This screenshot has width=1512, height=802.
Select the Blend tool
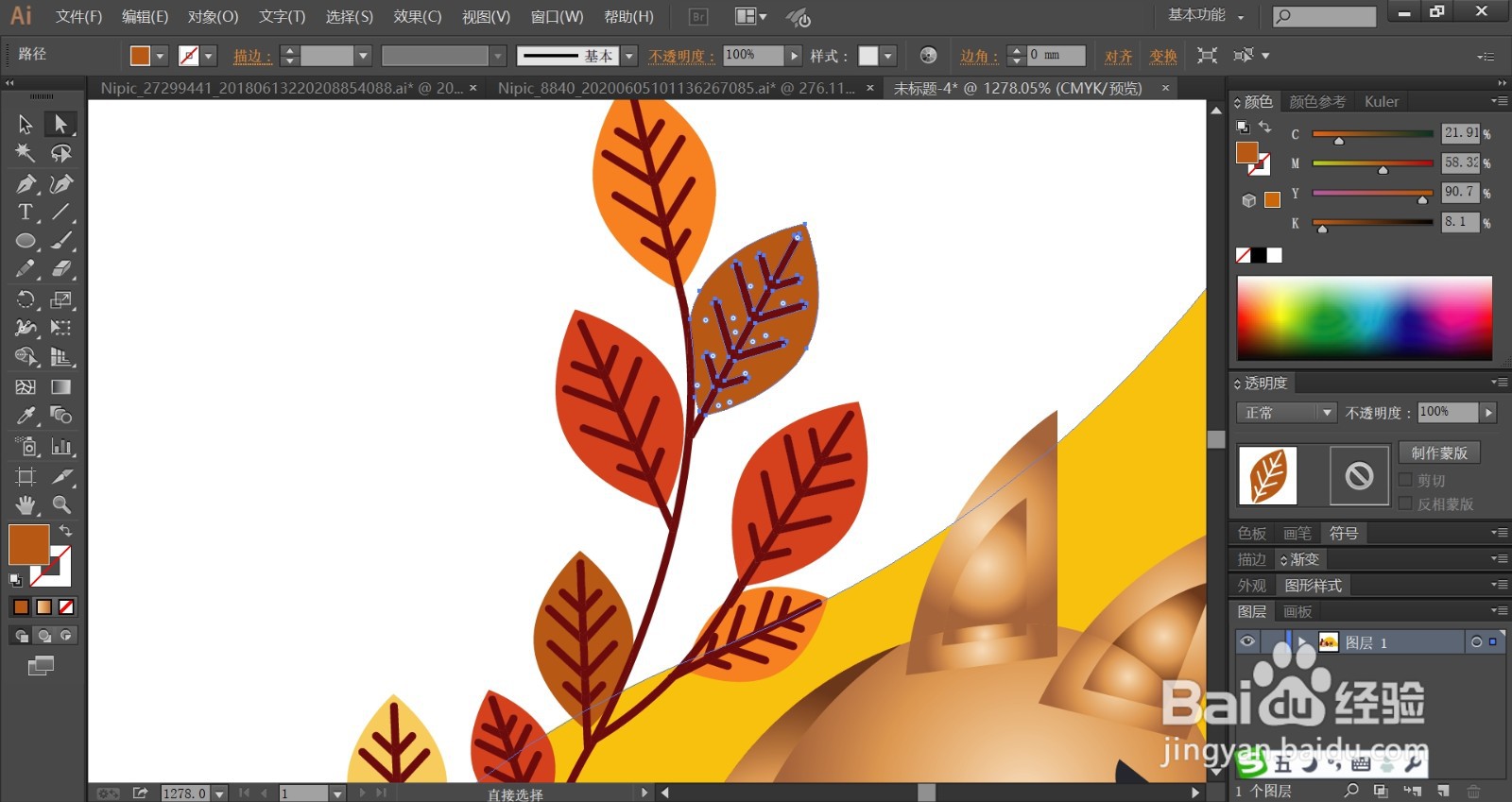click(60, 416)
